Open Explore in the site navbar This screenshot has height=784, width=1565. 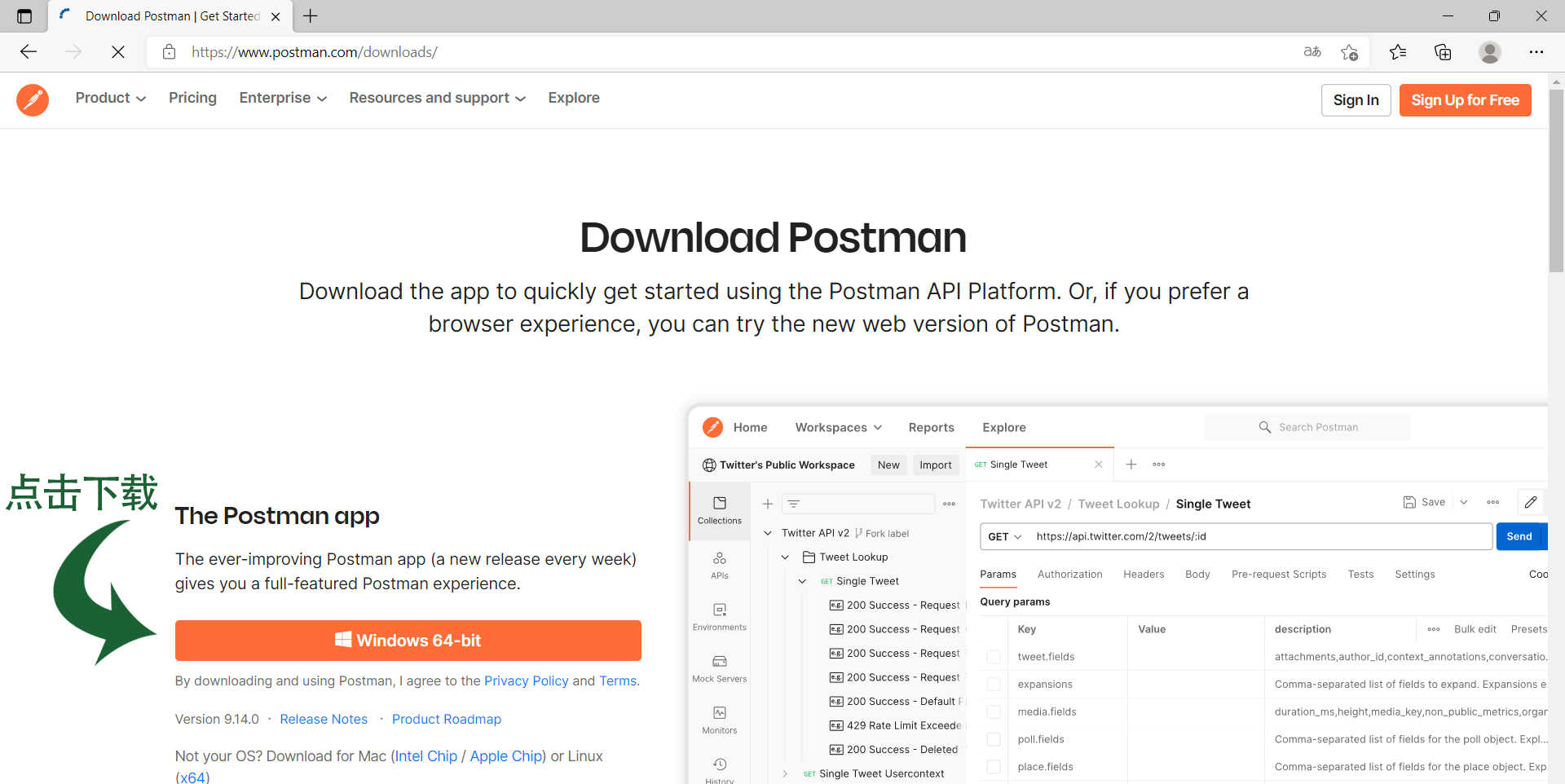[x=574, y=98]
